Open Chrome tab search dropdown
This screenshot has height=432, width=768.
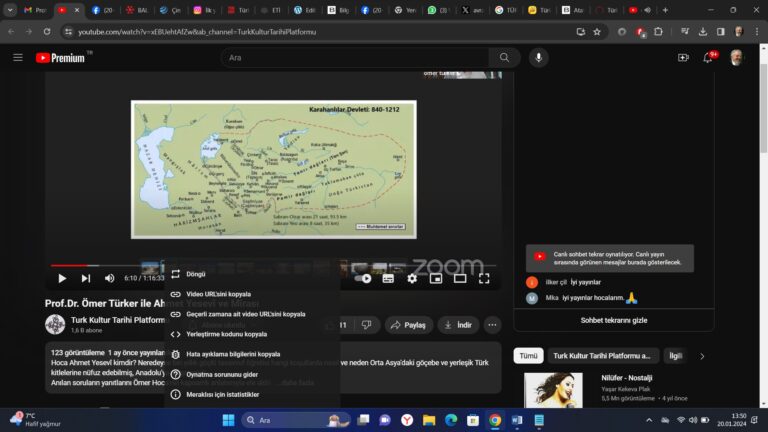point(10,10)
